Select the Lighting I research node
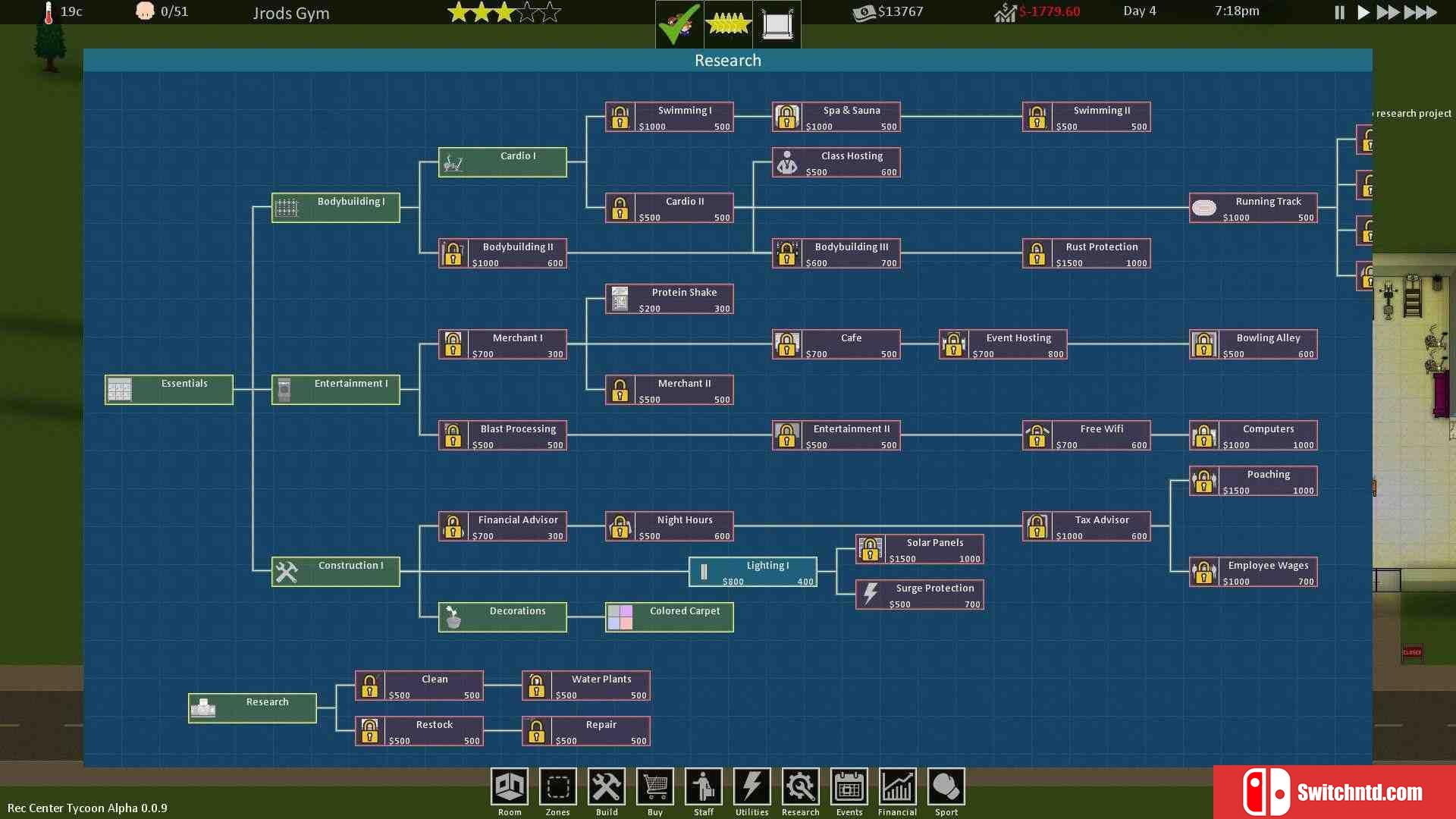Image resolution: width=1456 pixels, height=819 pixels. coord(752,572)
